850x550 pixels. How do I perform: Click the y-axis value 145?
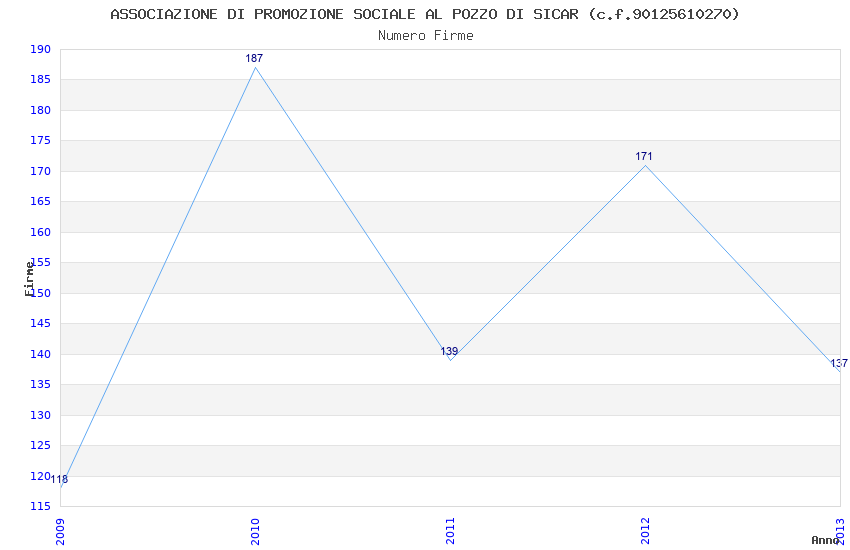point(40,323)
